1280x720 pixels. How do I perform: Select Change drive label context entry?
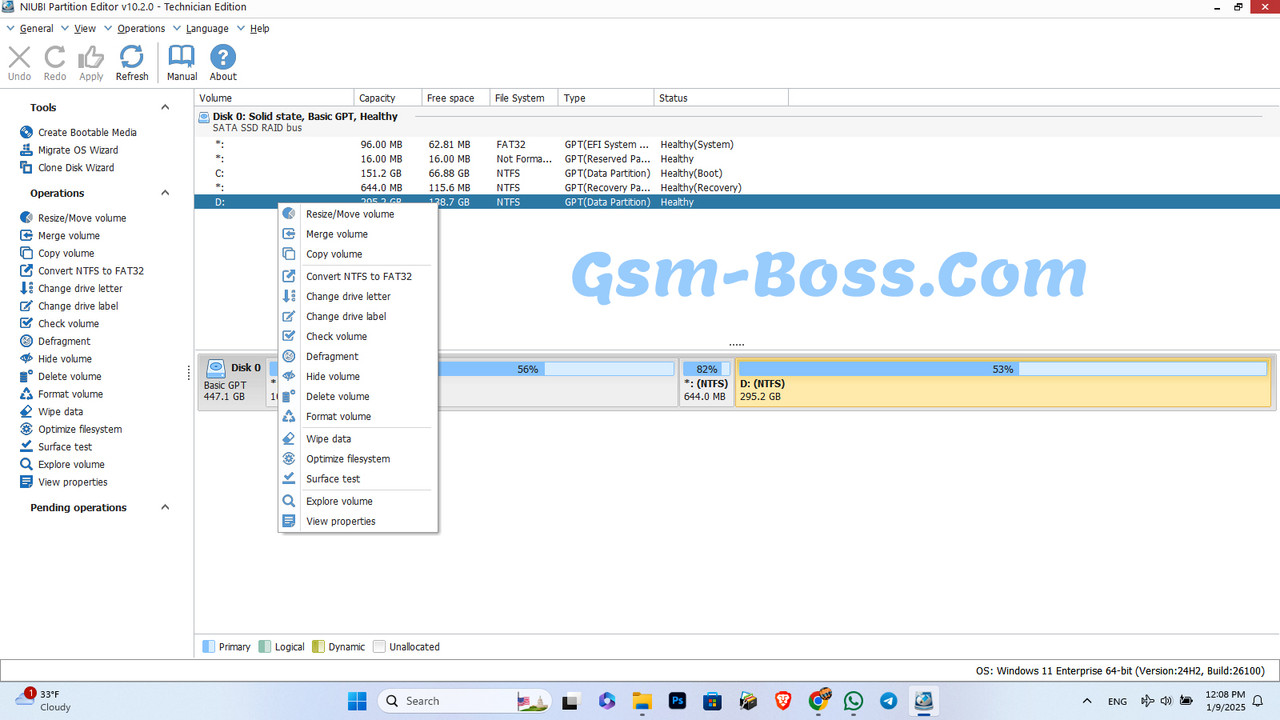(x=358, y=316)
